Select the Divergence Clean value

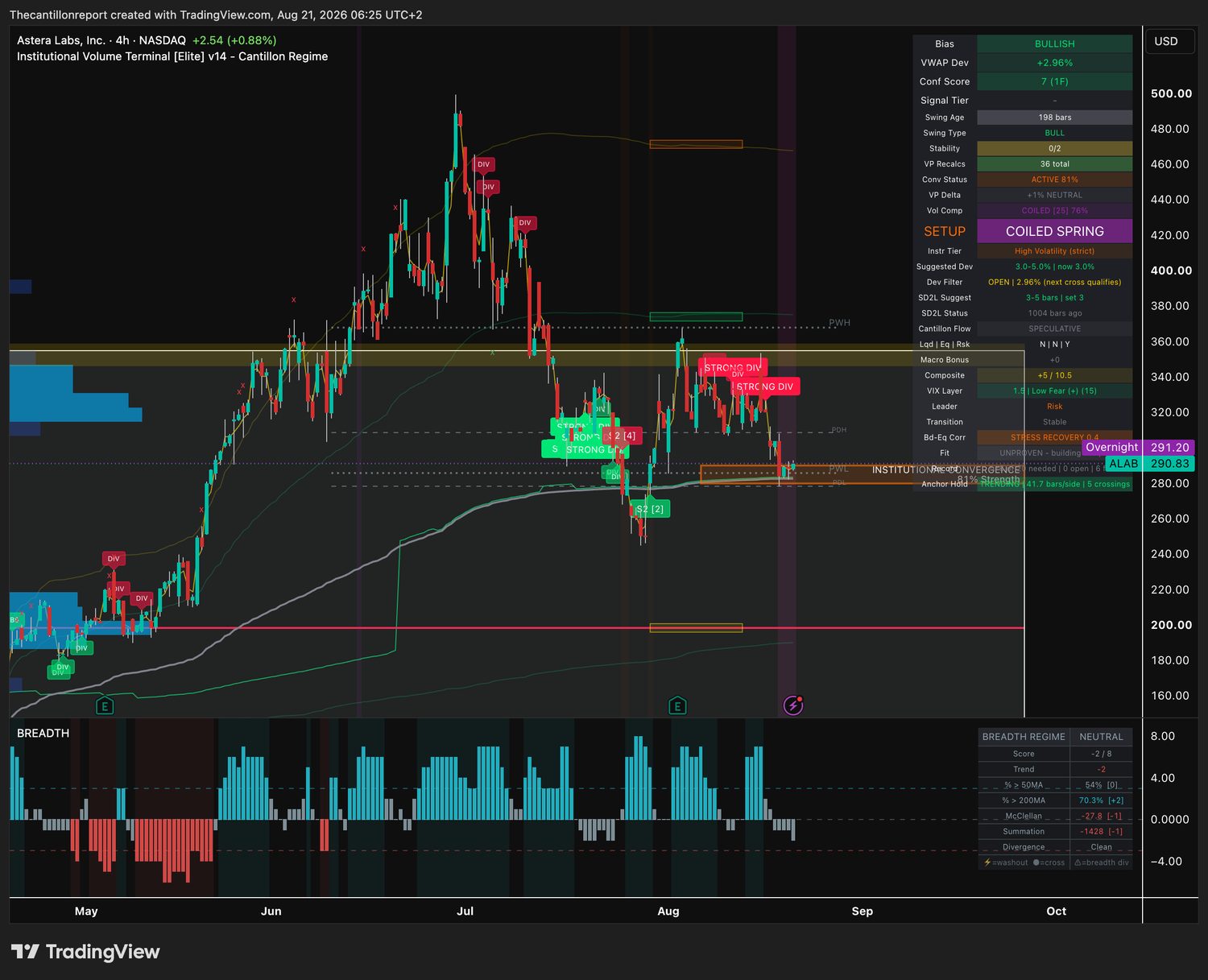click(x=1101, y=847)
